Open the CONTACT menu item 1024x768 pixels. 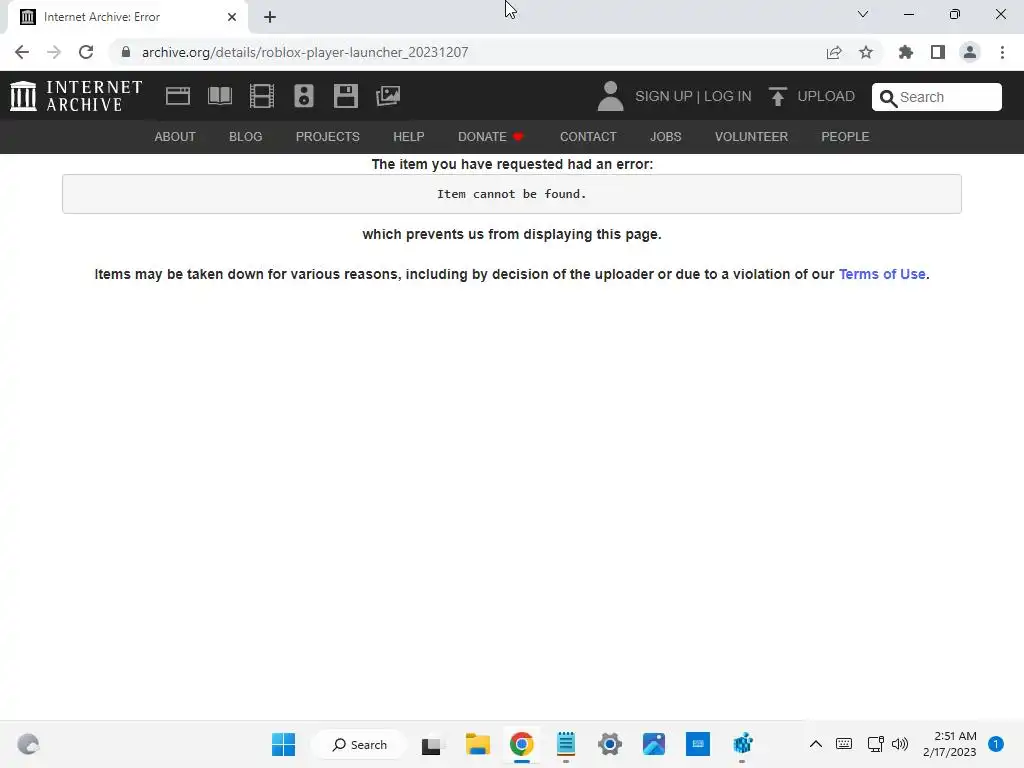pos(588,136)
